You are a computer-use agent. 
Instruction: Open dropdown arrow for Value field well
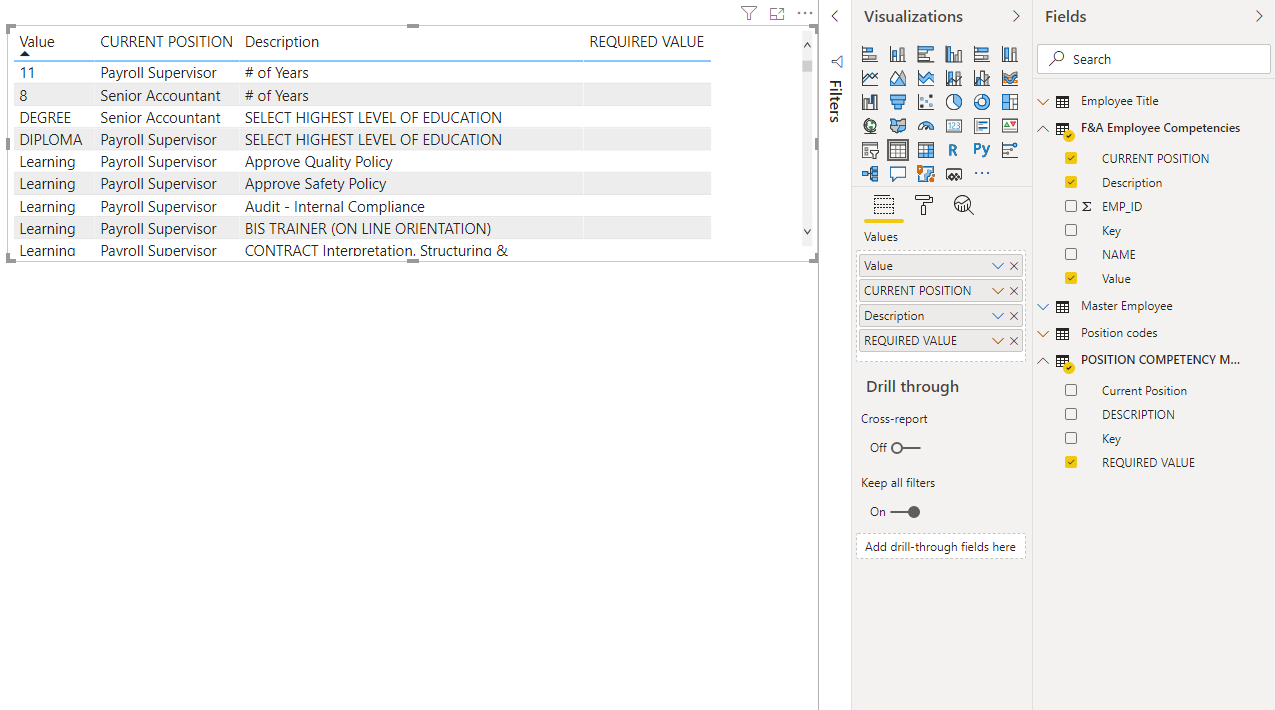[x=997, y=266]
